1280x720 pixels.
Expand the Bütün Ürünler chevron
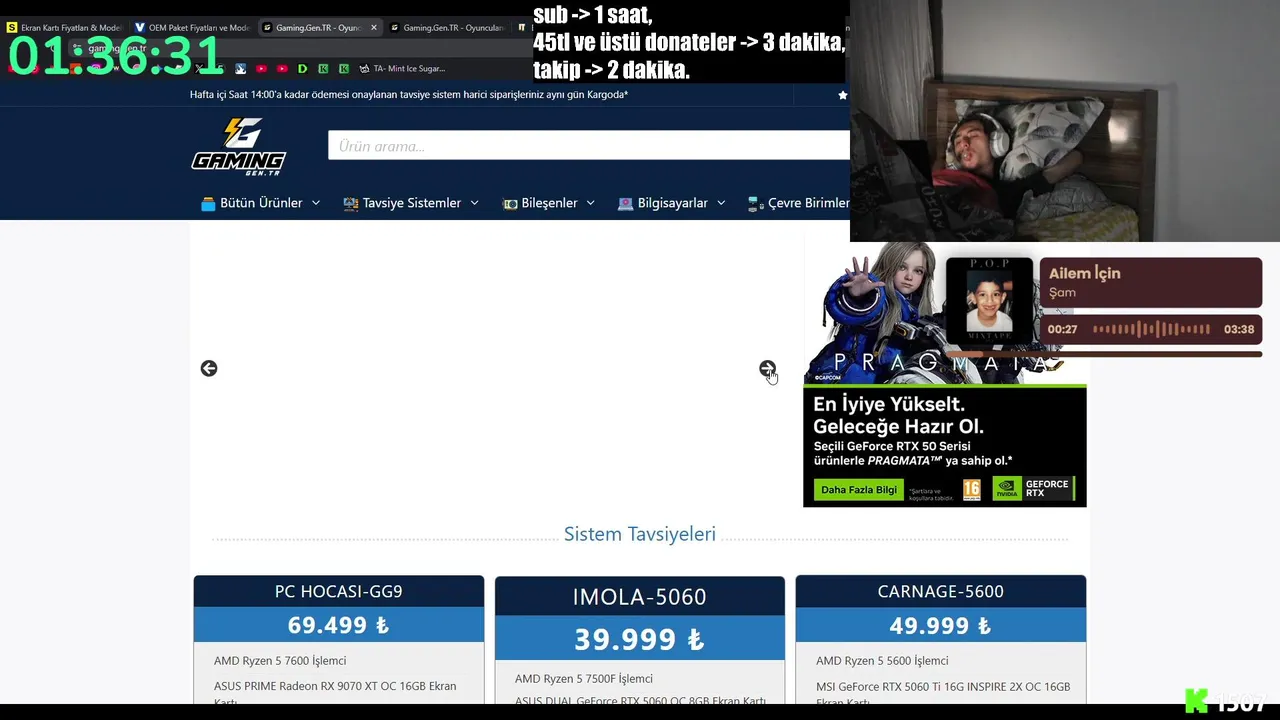click(x=316, y=203)
